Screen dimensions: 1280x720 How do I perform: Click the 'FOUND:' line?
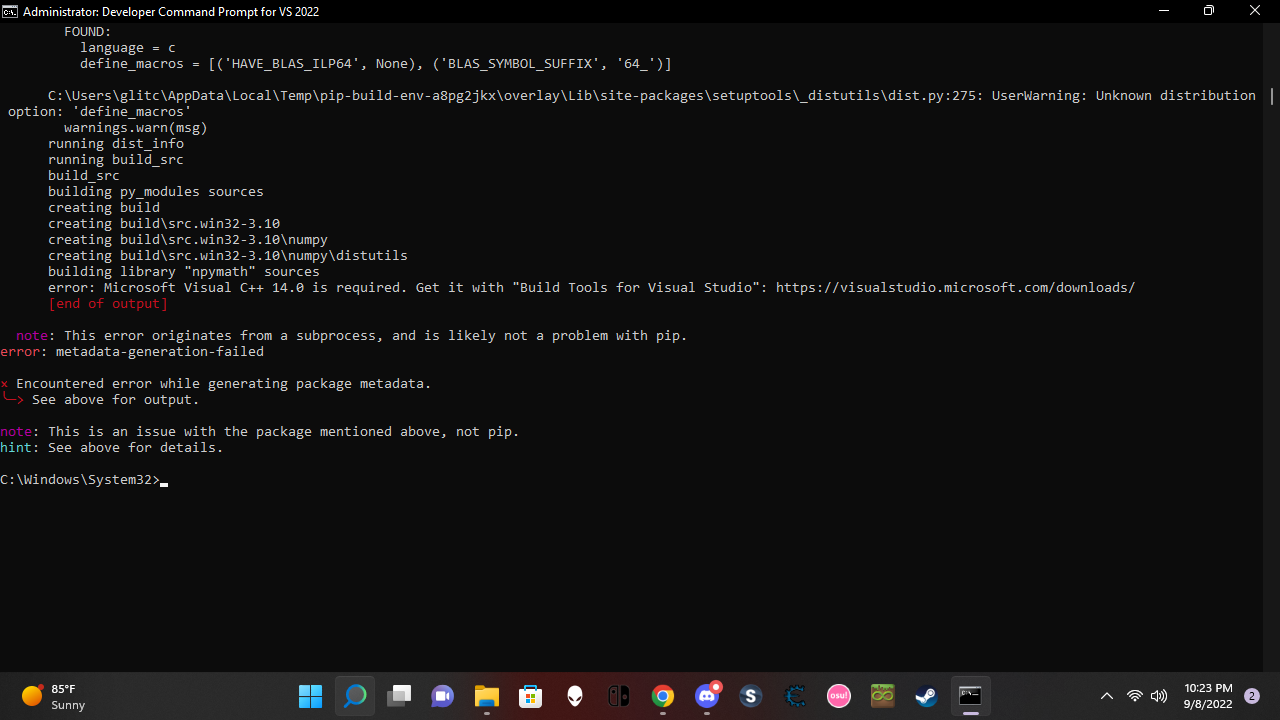88,32
